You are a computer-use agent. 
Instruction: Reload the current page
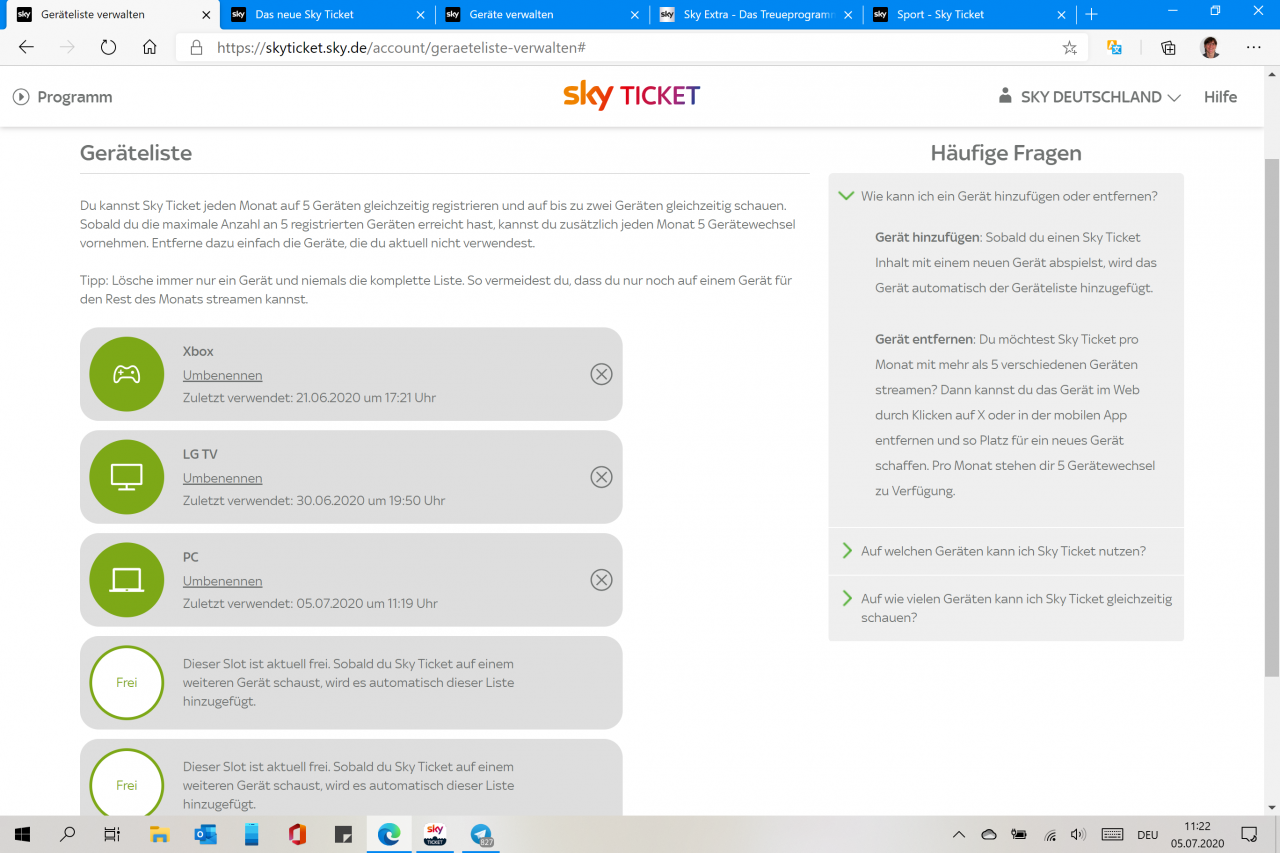pyautogui.click(x=108, y=48)
